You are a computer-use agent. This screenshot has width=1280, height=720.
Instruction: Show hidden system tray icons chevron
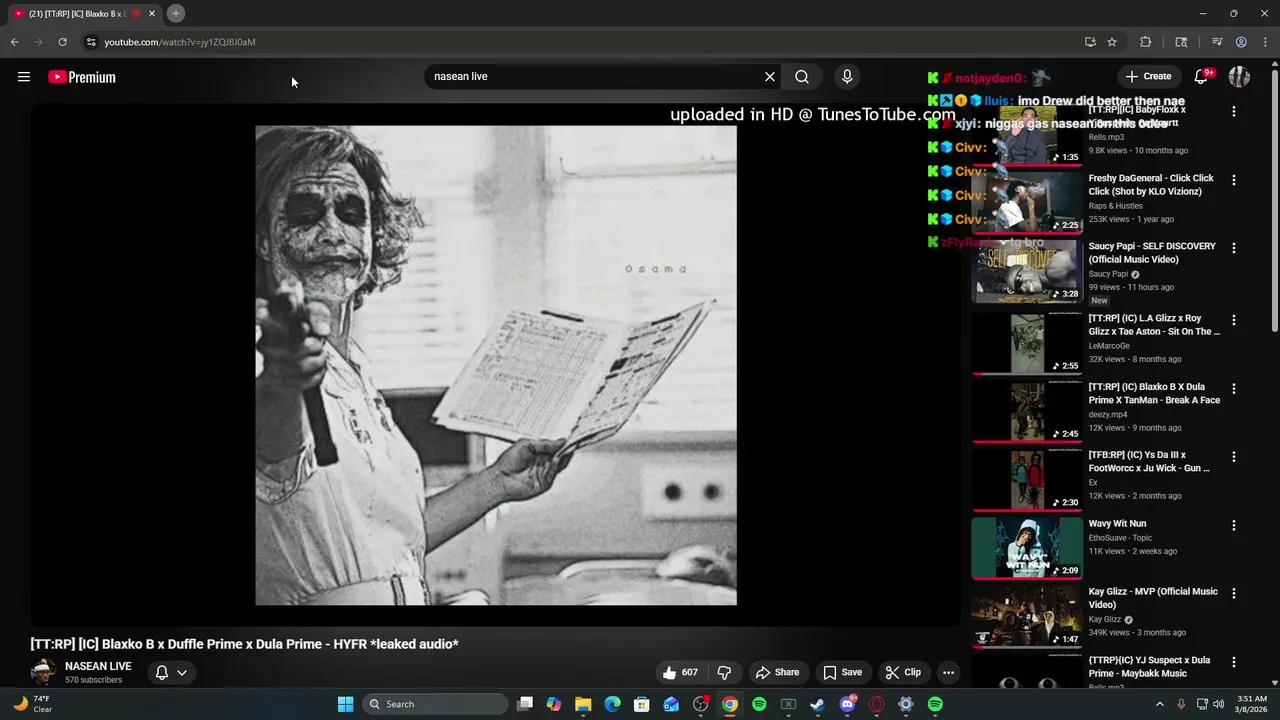coord(1162,704)
